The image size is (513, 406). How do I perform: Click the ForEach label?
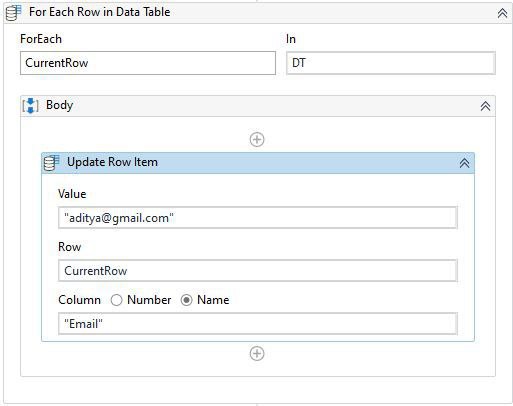(41, 39)
